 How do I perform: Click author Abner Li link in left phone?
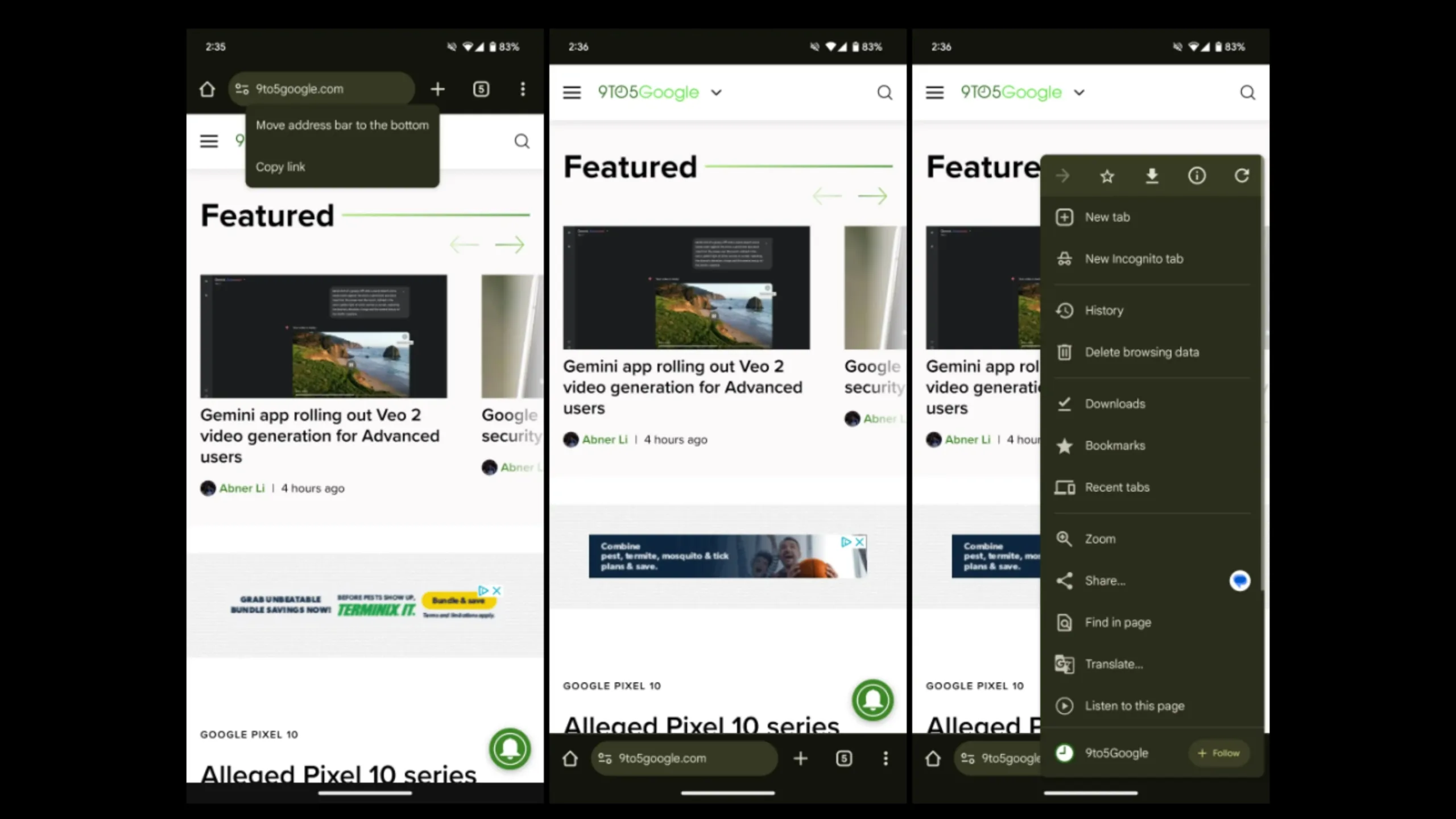(242, 488)
